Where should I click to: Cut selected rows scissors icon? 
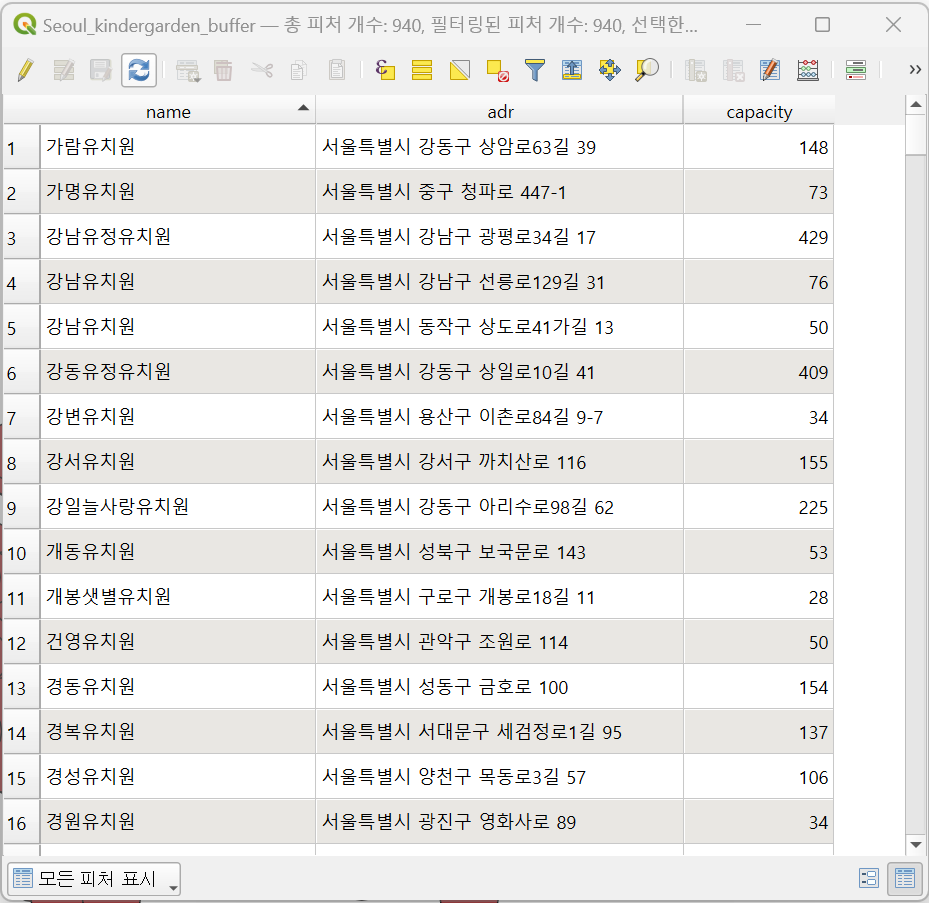(261, 71)
